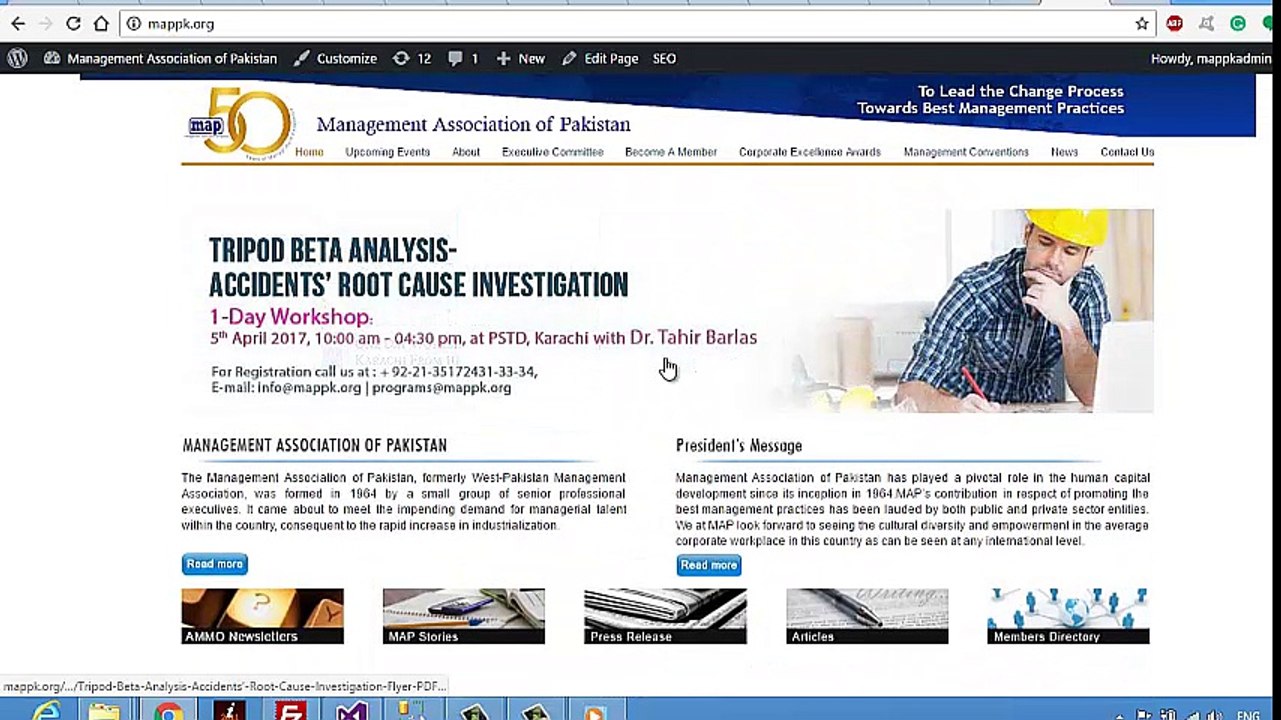Open the Executive Committee menu

click(552, 152)
